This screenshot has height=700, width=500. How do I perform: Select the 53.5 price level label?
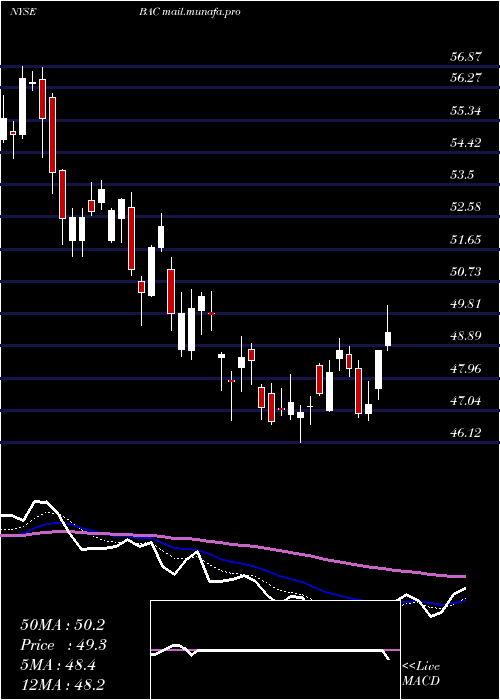click(462, 175)
